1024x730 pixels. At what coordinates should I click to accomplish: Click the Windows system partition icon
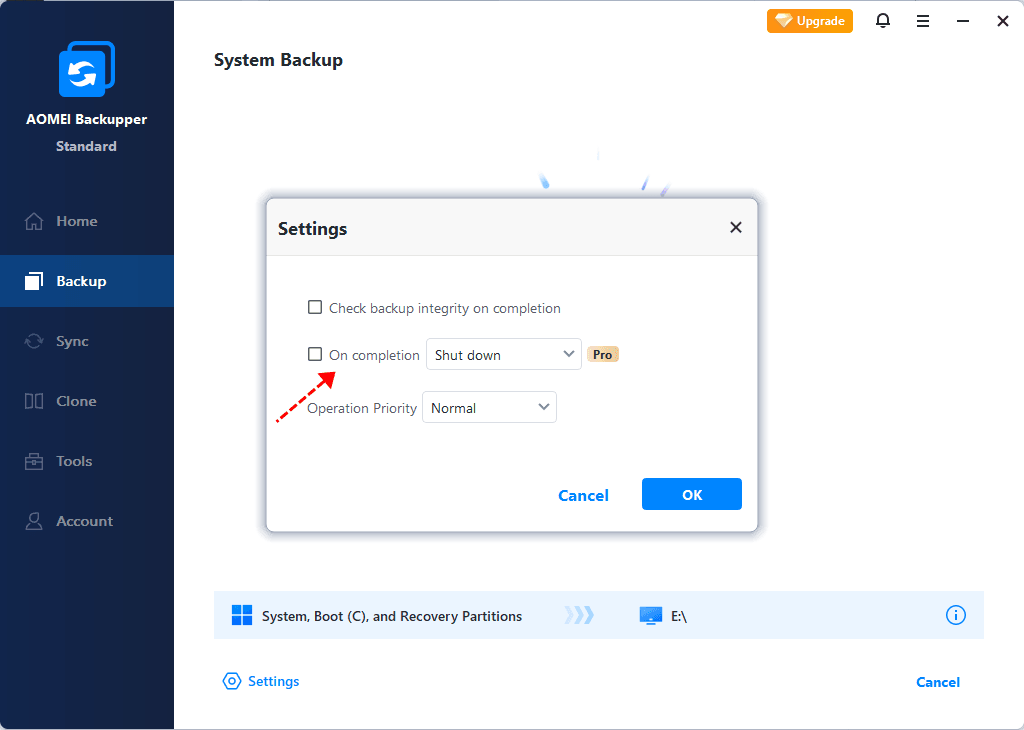242,615
